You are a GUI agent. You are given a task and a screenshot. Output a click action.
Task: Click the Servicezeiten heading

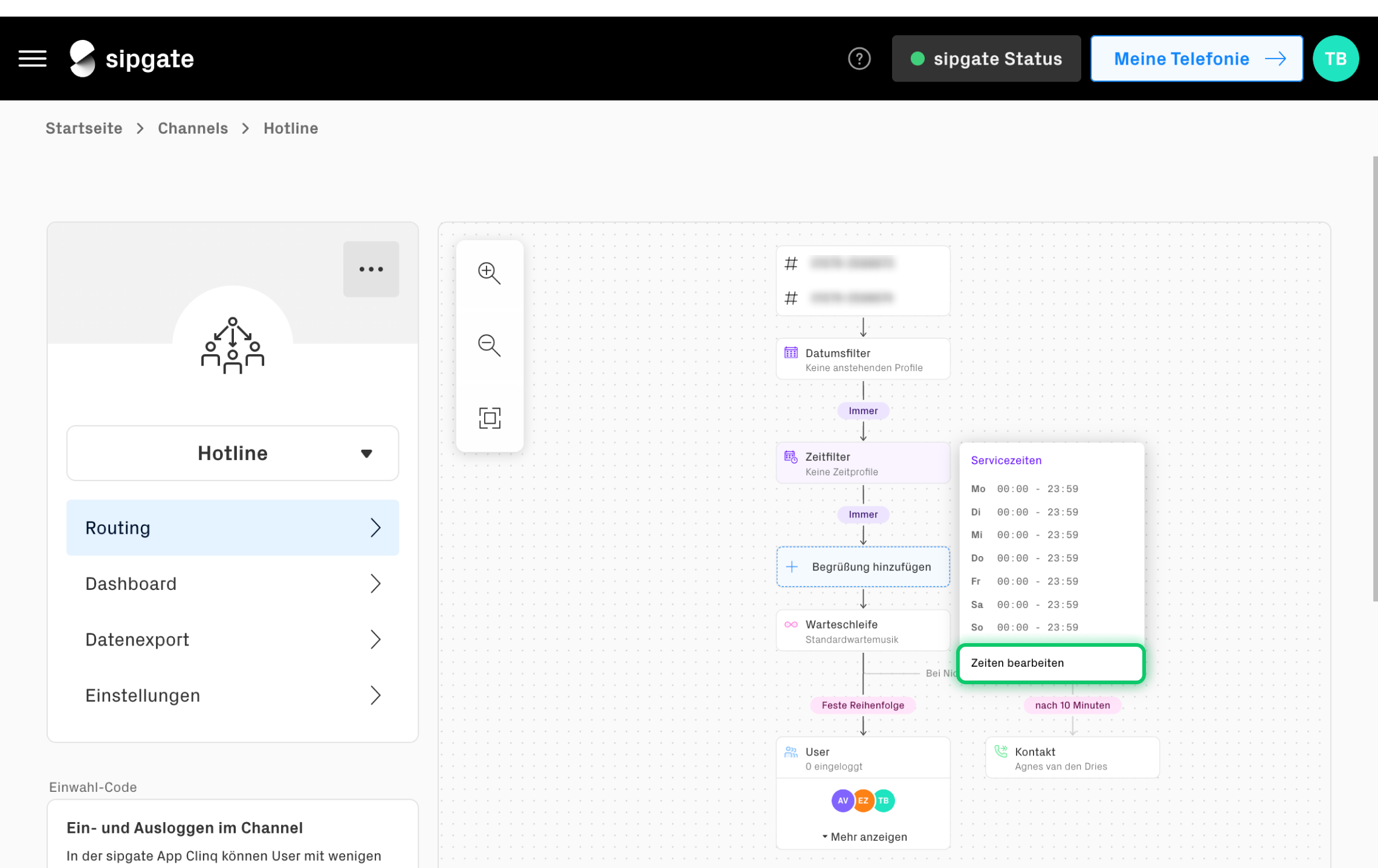(1006, 461)
